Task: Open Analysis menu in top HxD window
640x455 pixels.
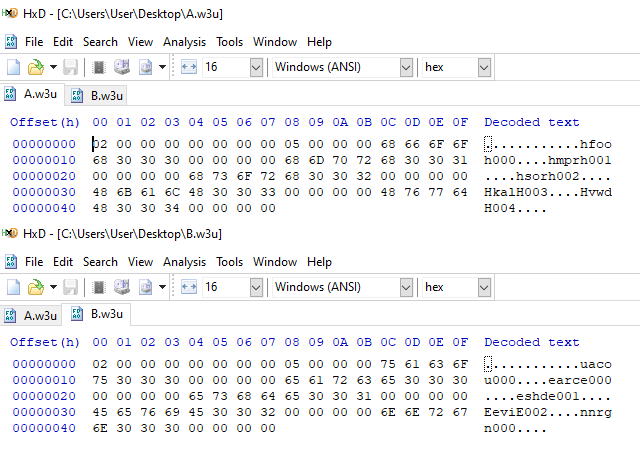Action: click(x=184, y=42)
